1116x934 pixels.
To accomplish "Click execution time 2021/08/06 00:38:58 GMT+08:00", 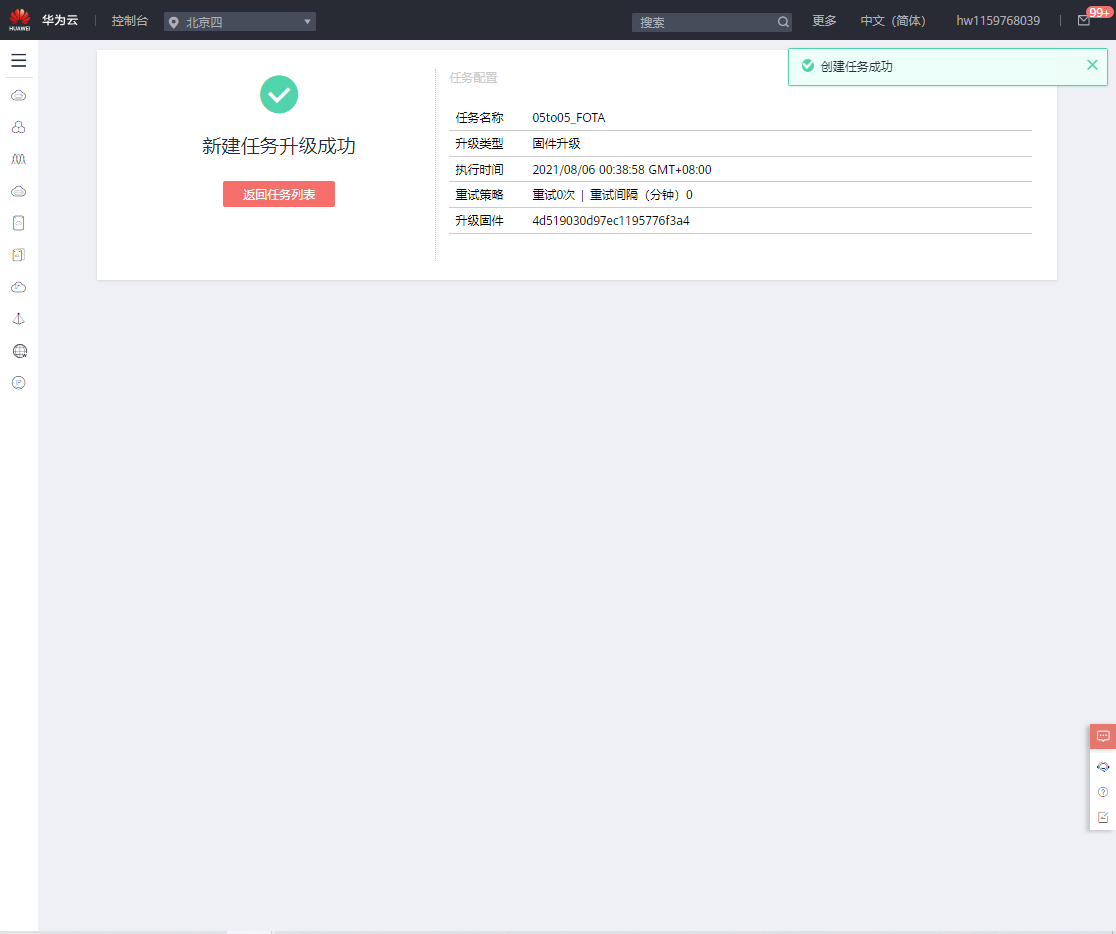I will coord(622,169).
